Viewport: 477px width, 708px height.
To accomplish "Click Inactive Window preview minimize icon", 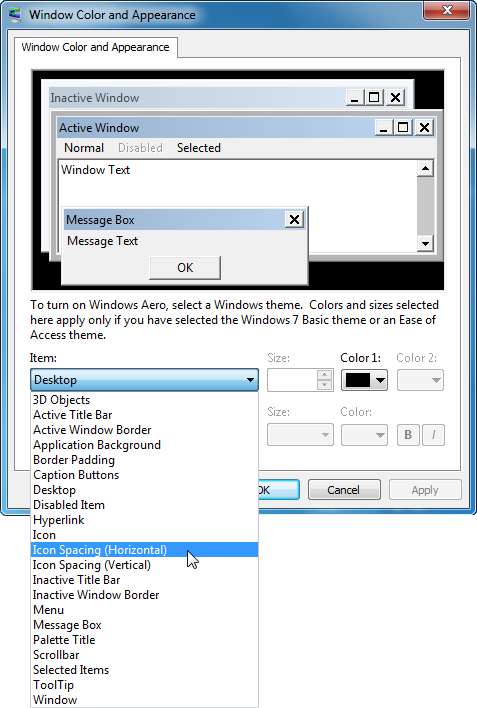I will point(355,98).
